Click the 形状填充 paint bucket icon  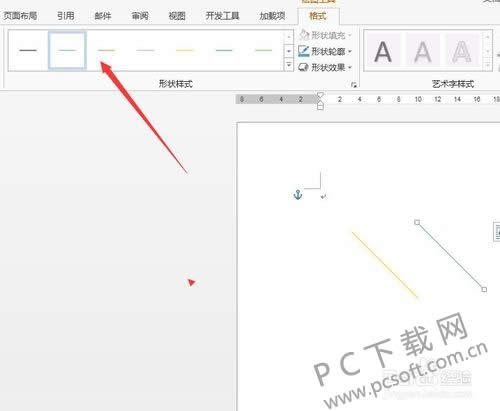[x=303, y=35]
